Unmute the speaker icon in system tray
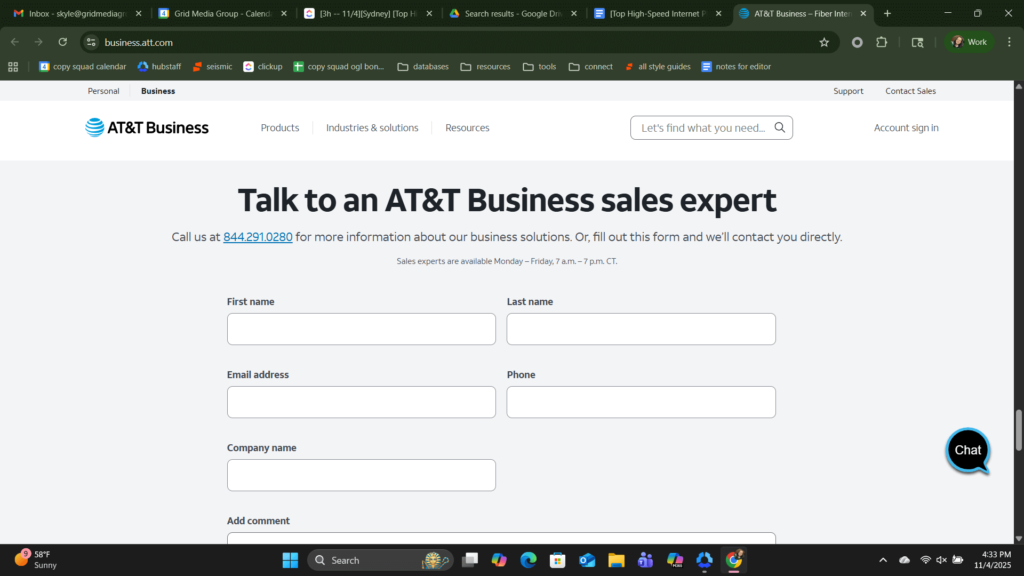 pos(940,560)
